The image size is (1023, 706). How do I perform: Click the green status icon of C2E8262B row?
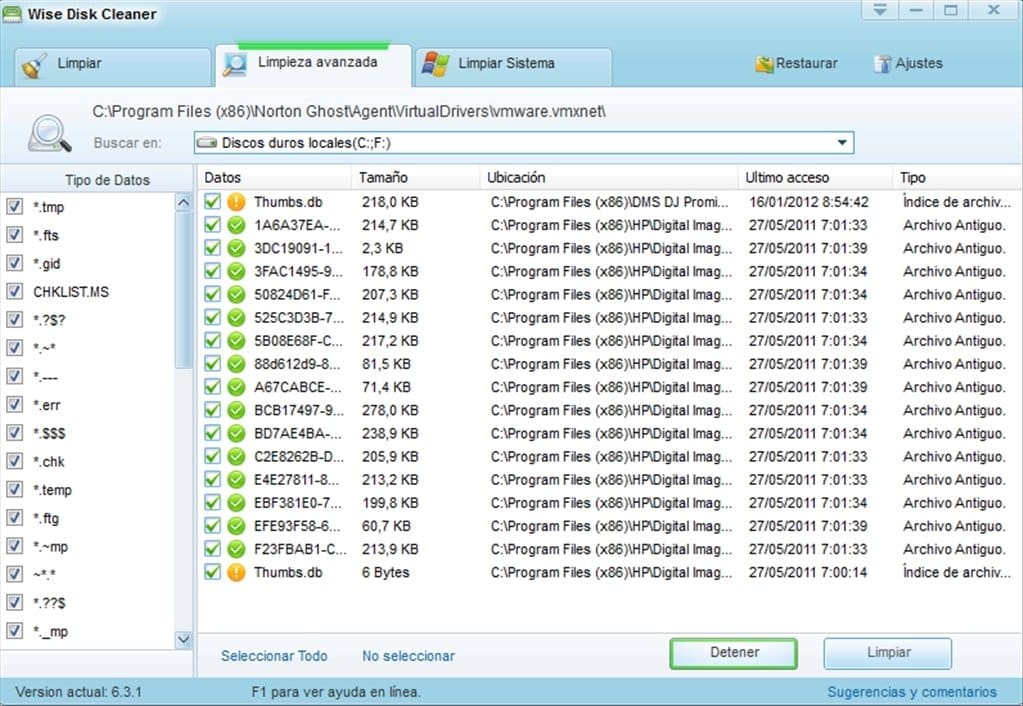(x=236, y=457)
